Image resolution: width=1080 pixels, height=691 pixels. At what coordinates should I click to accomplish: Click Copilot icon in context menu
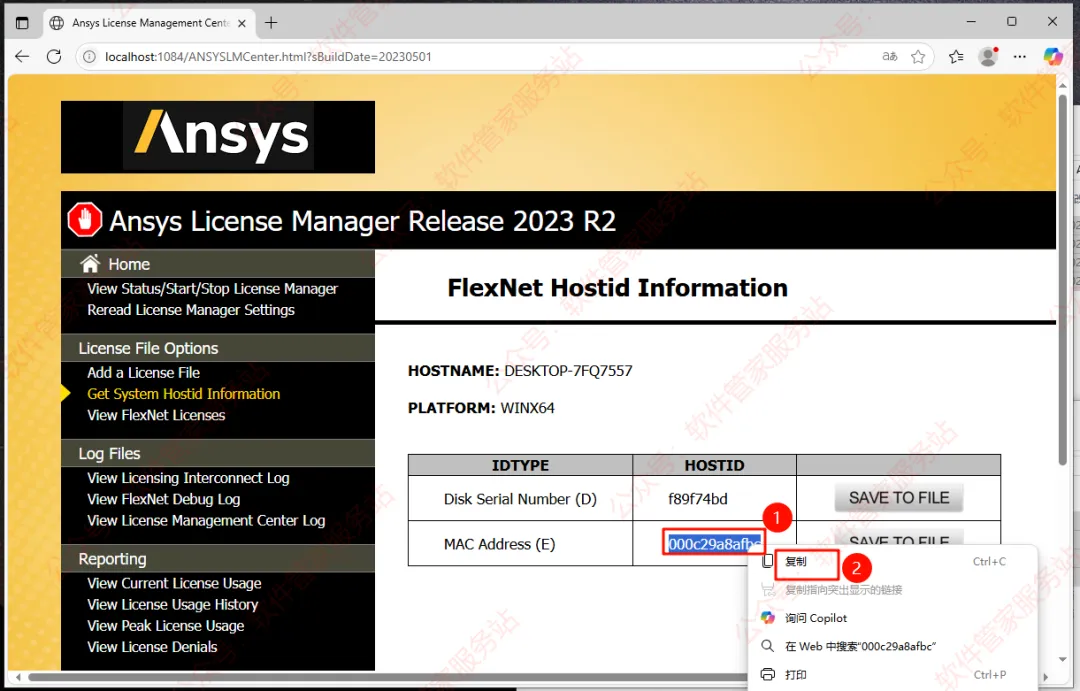coord(767,618)
